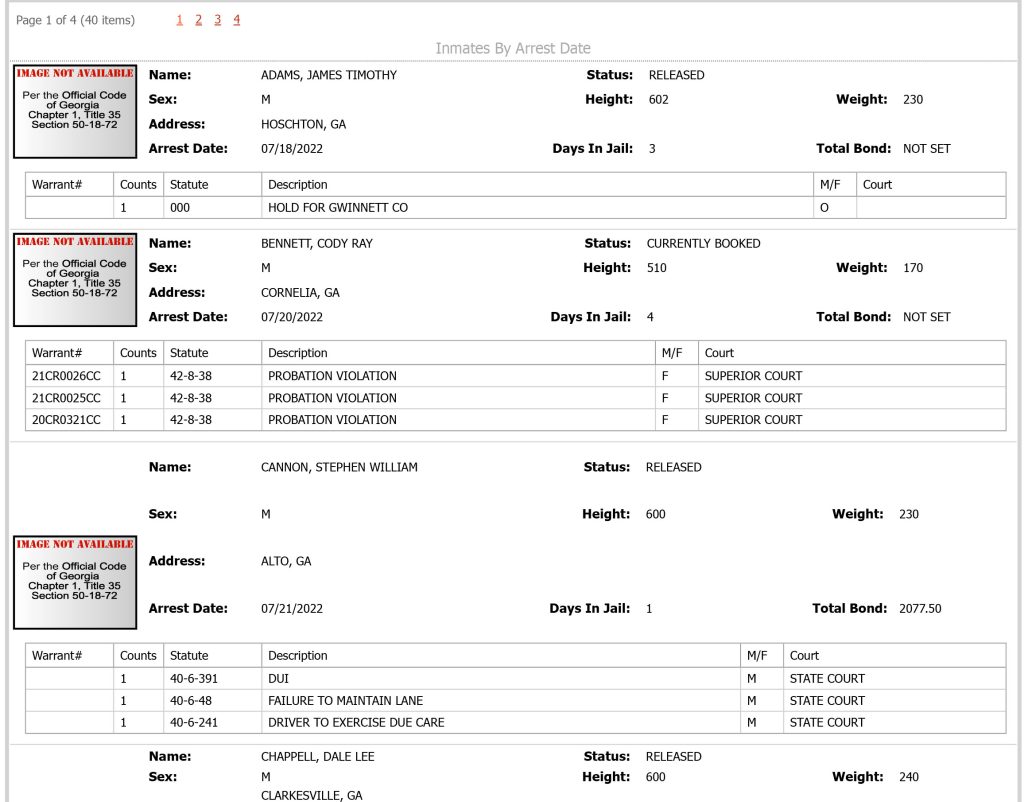
Task: Select the name CHAPPELL, DALE LEE
Action: pyautogui.click(x=317, y=757)
